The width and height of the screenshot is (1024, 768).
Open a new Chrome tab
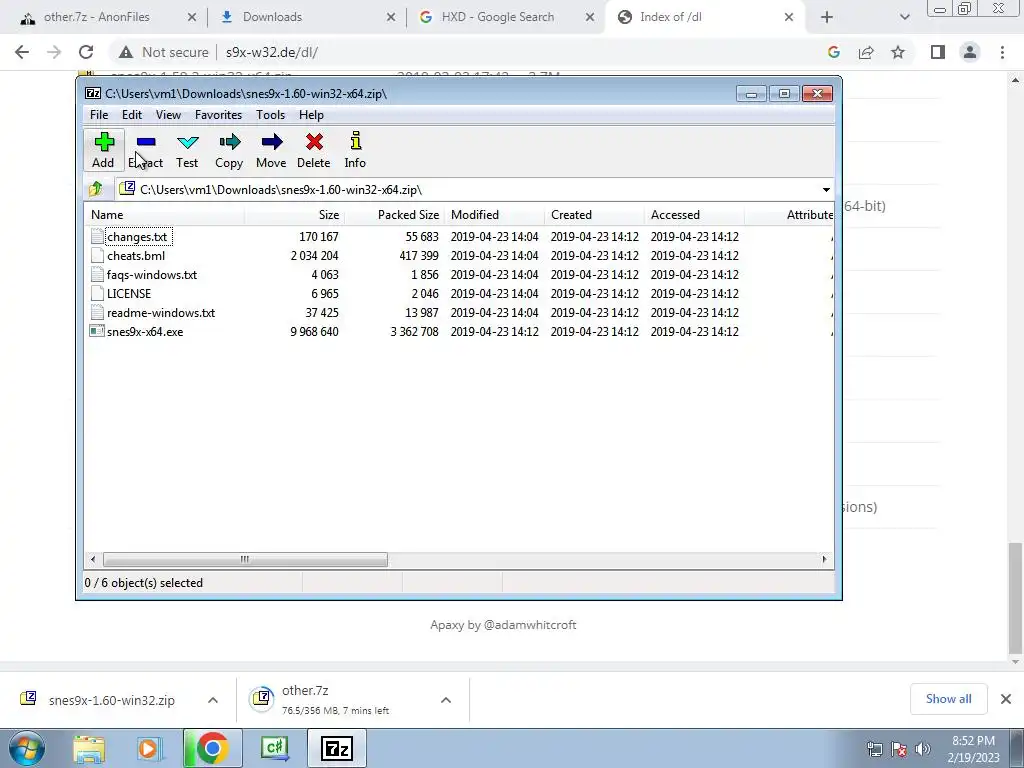pyautogui.click(x=827, y=17)
